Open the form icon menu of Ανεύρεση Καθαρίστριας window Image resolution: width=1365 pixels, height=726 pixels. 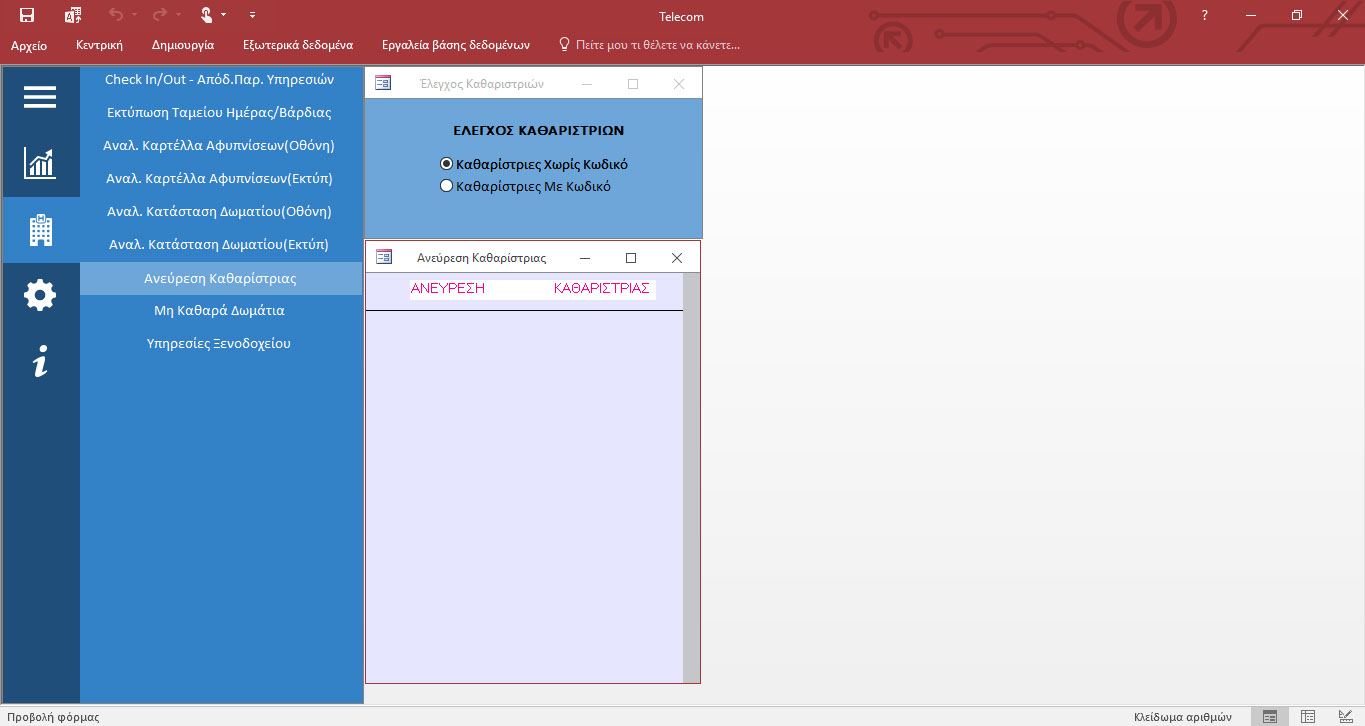[x=384, y=257]
